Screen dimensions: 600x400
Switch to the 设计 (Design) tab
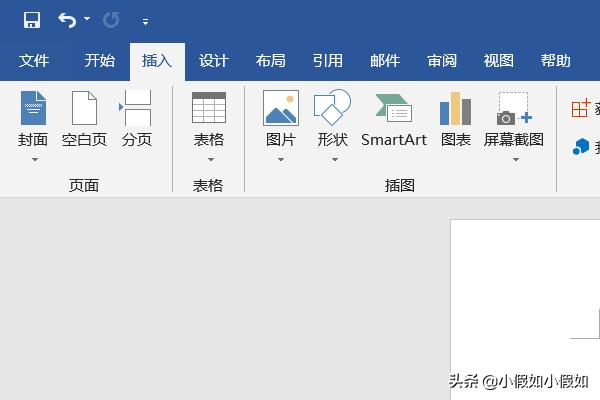click(214, 60)
